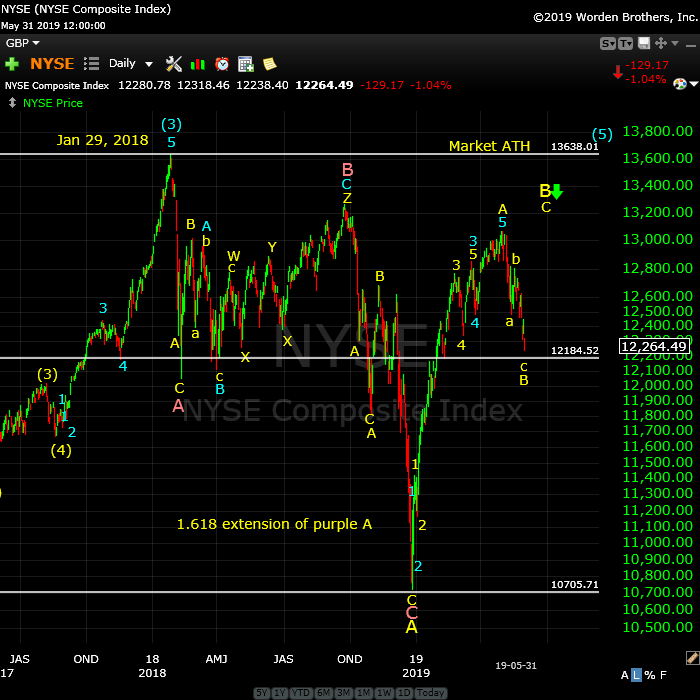
Task: Click the 10,500.00 price axis label
Action: (658, 627)
